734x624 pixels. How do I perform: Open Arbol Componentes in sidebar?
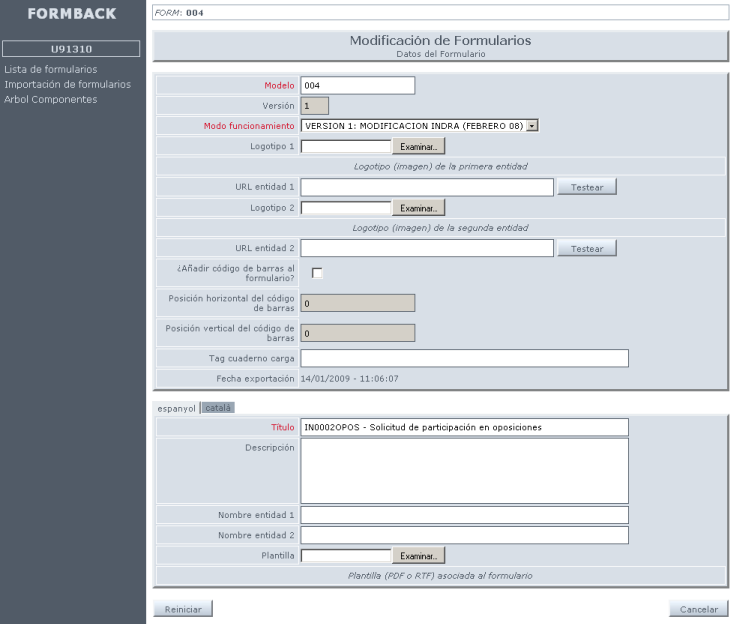pos(51,99)
